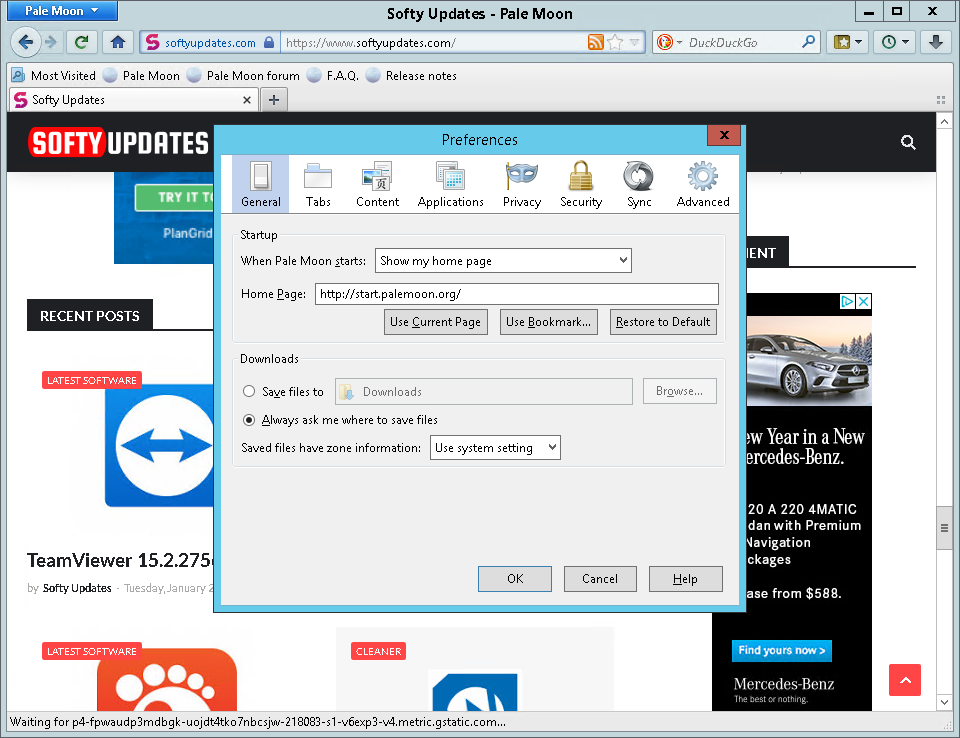Open the Sync preferences pane
960x738 pixels.
[639, 184]
